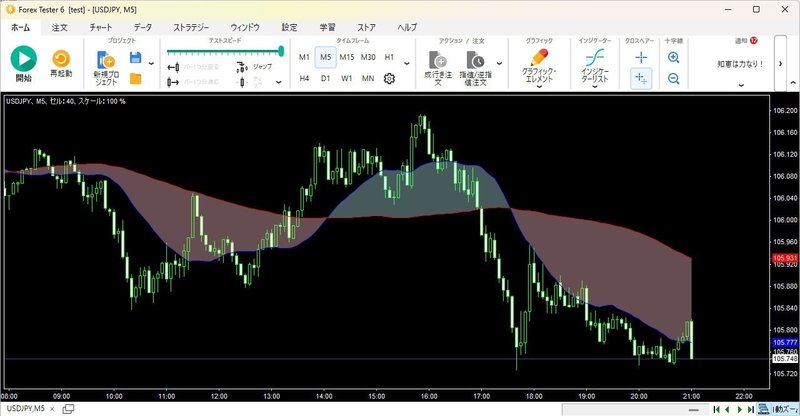Click the ジャンプ jump icon
Viewport: 800px width, 416px height.
(x=242, y=67)
